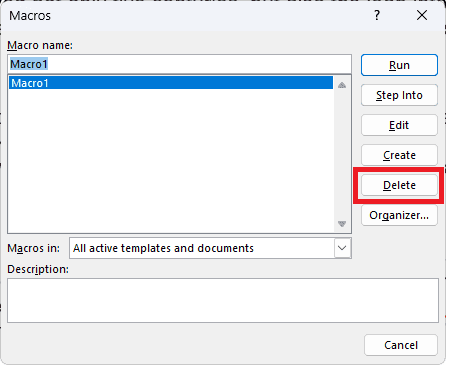This screenshot has height=365, width=449.
Task: Click the scroll down arrow in macro list
Action: (x=342, y=224)
